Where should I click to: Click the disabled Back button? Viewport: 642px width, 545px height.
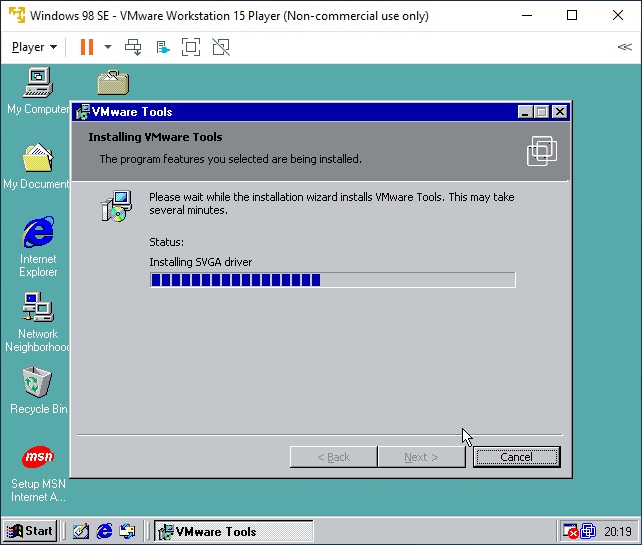[333, 457]
